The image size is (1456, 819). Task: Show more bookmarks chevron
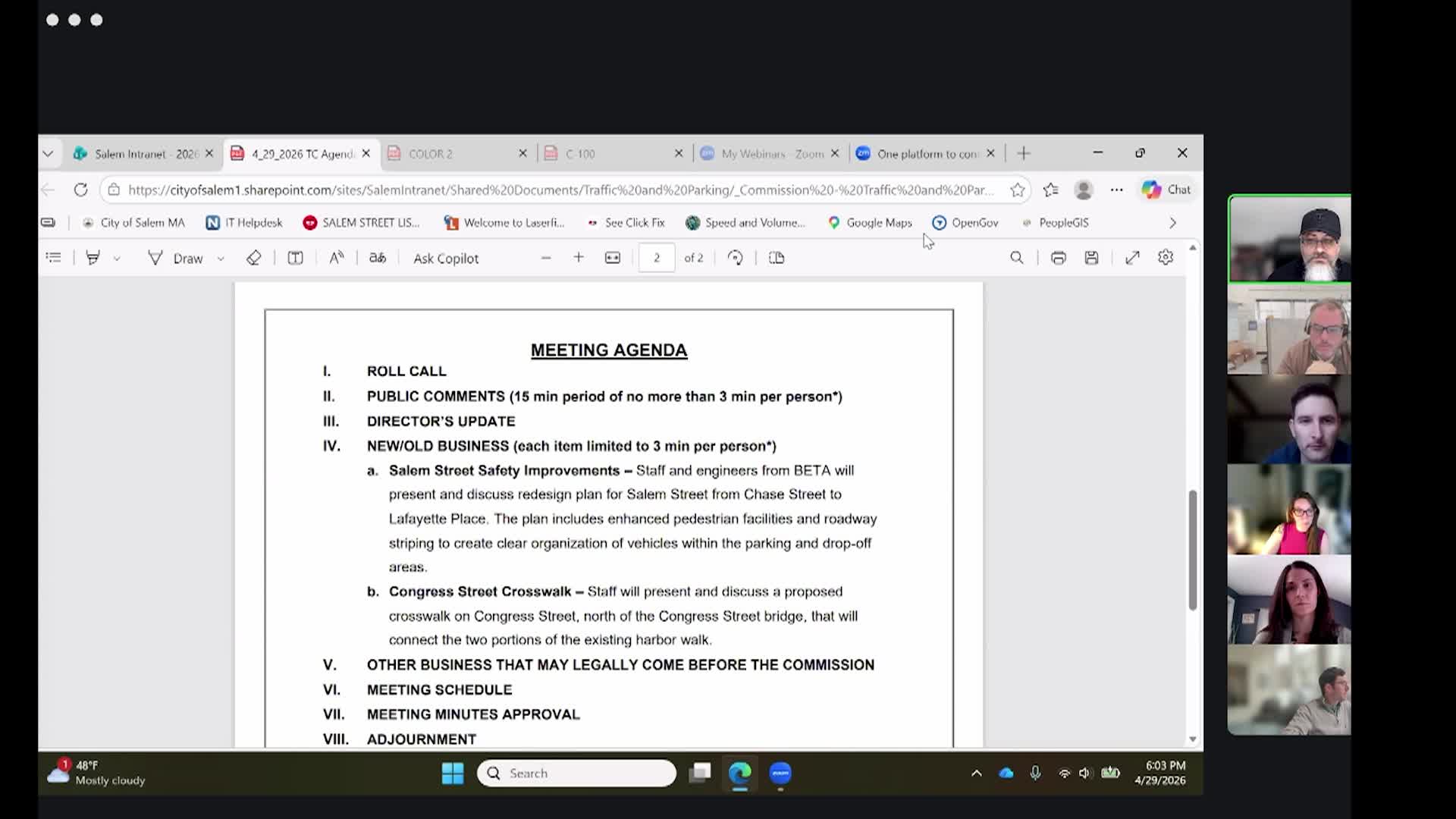tap(1172, 223)
